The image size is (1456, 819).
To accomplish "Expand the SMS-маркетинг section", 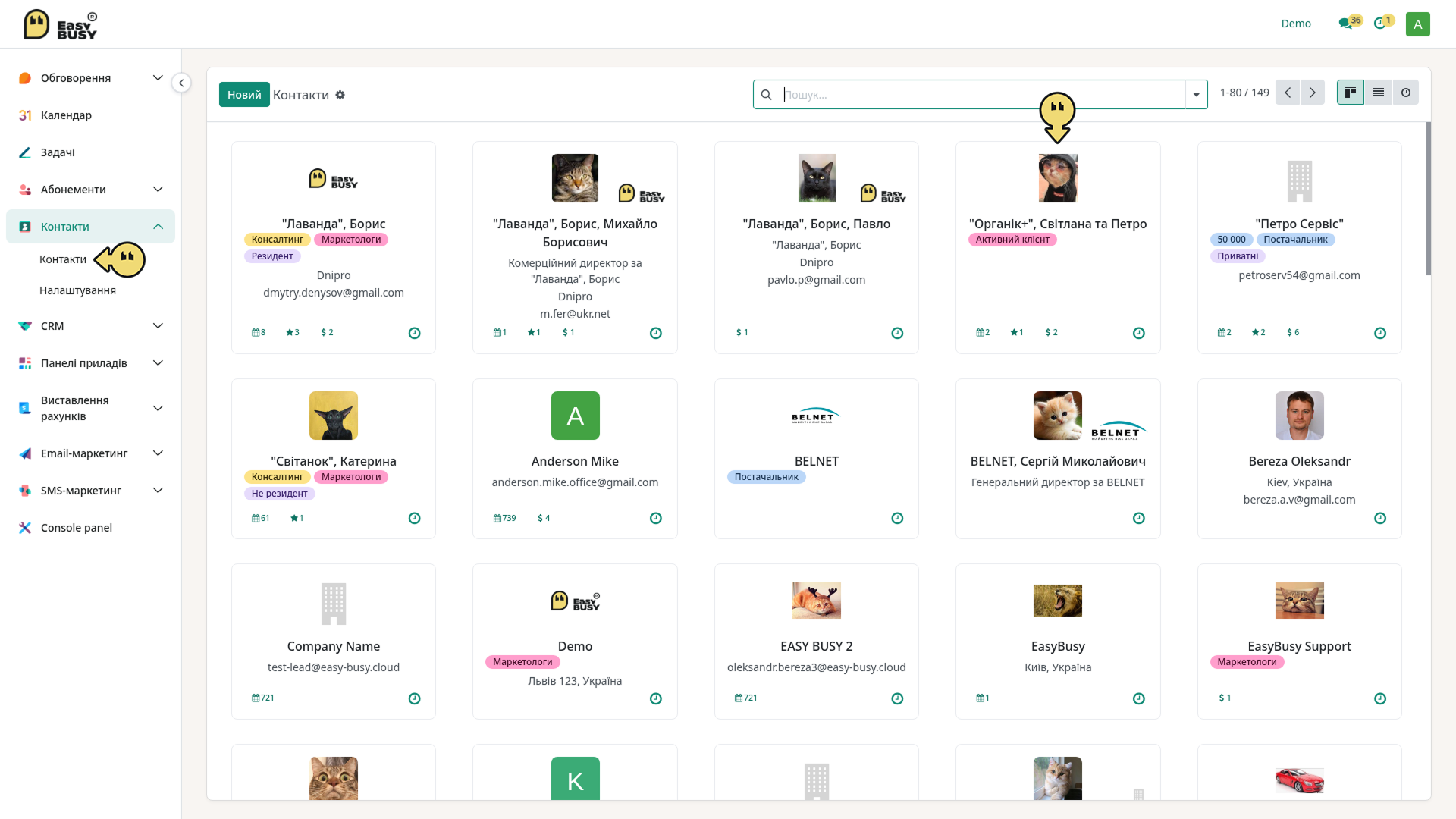I will [158, 491].
